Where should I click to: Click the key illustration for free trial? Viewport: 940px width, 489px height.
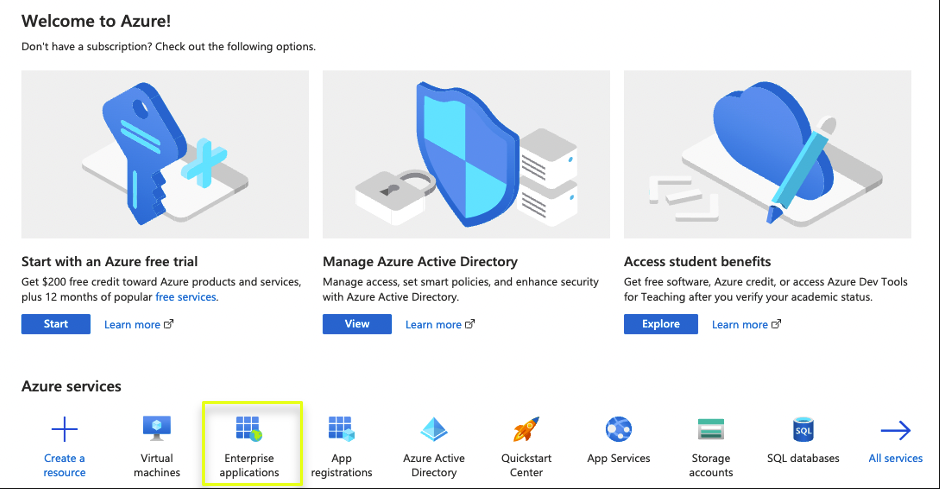[x=165, y=155]
